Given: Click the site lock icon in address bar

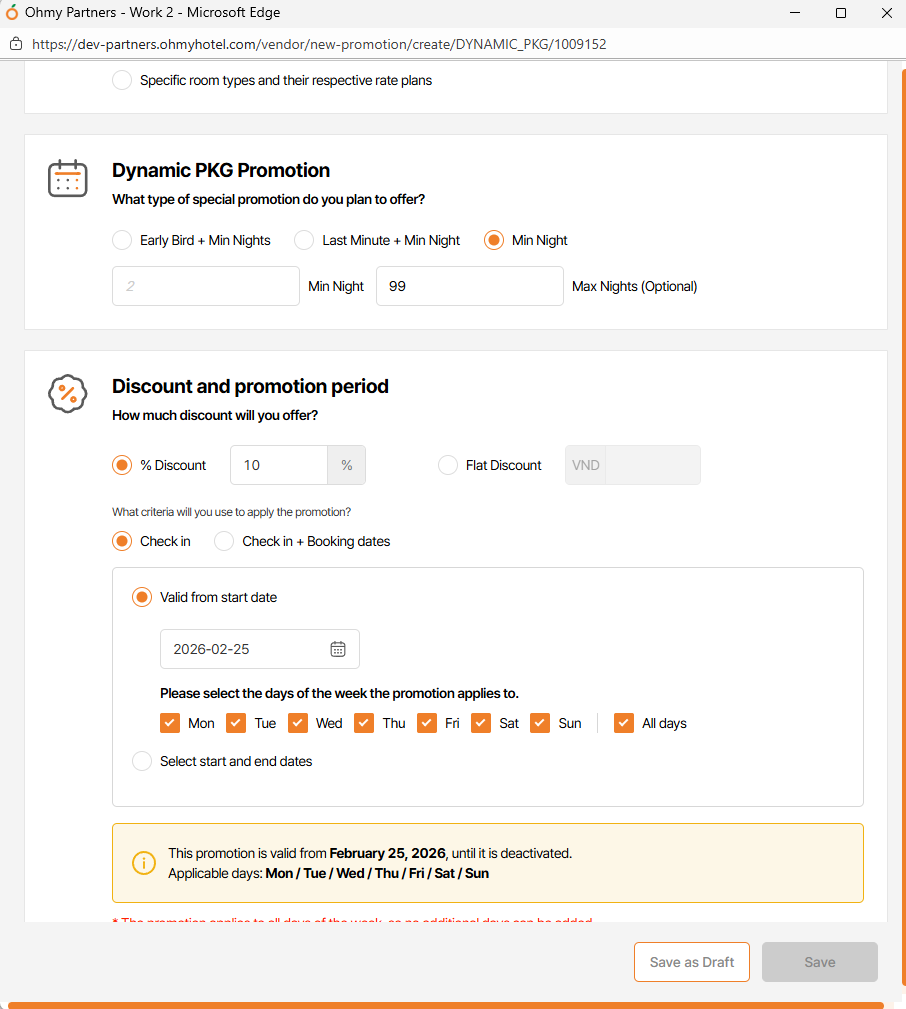Looking at the screenshot, I should coord(15,44).
